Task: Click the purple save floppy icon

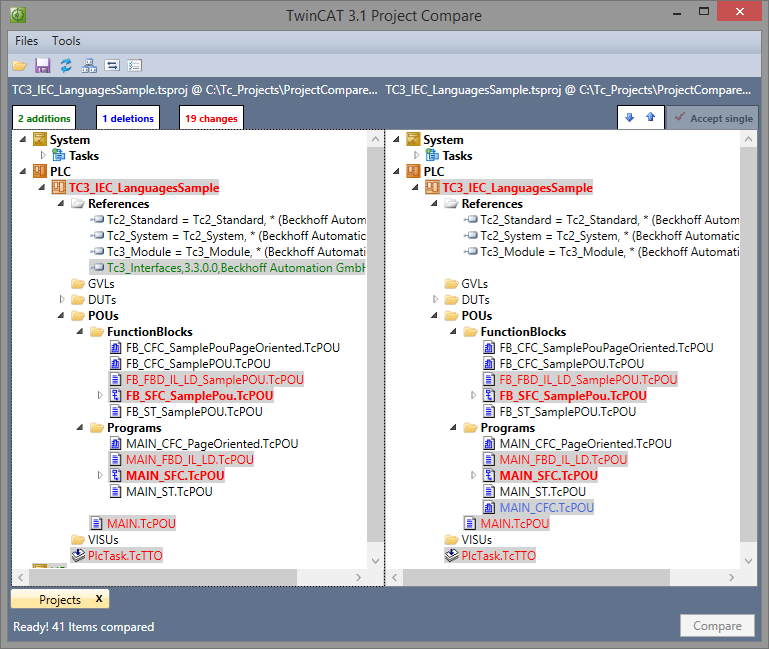Action: (x=42, y=65)
